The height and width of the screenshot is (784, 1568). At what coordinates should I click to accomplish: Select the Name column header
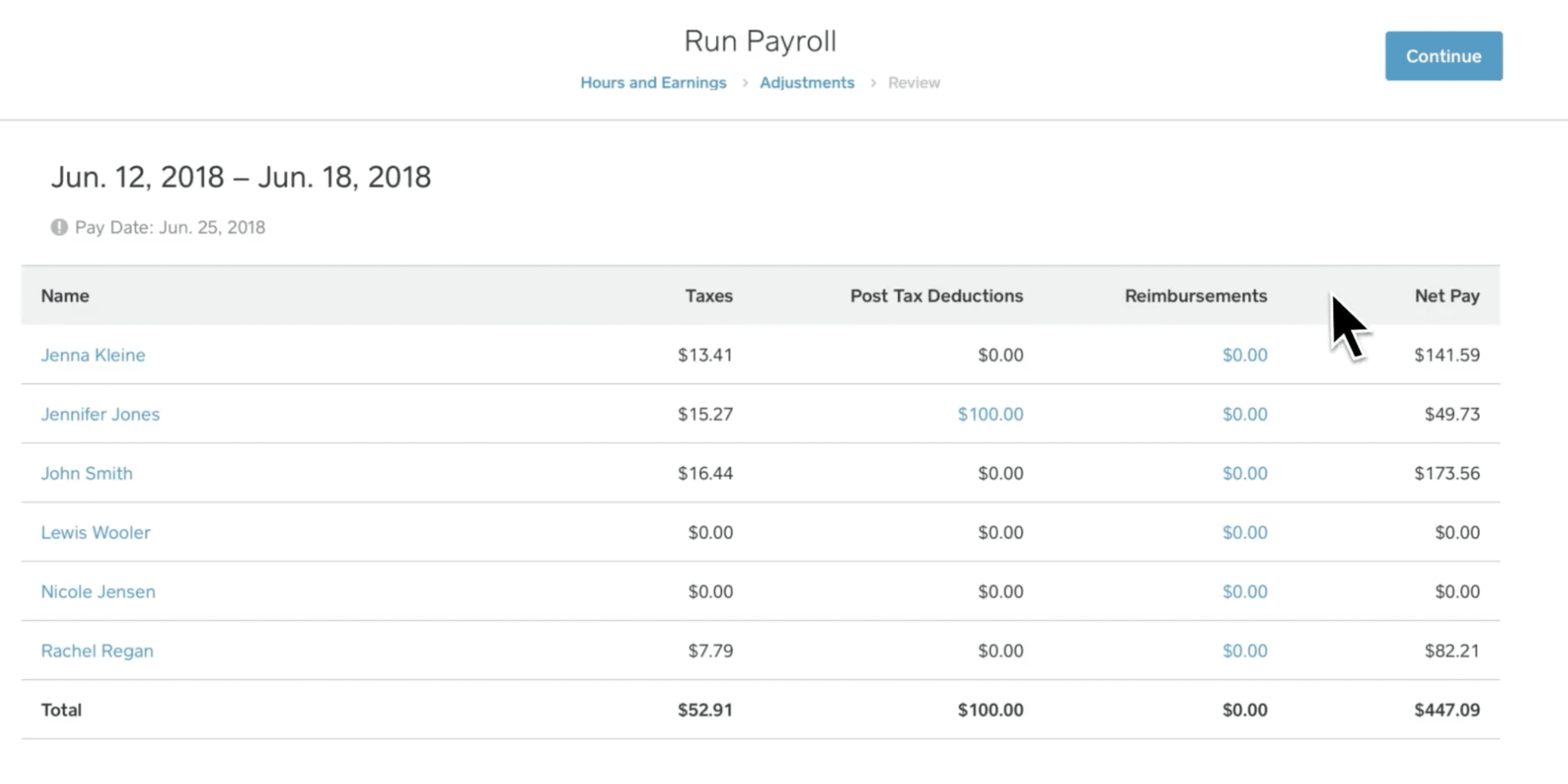click(x=64, y=296)
